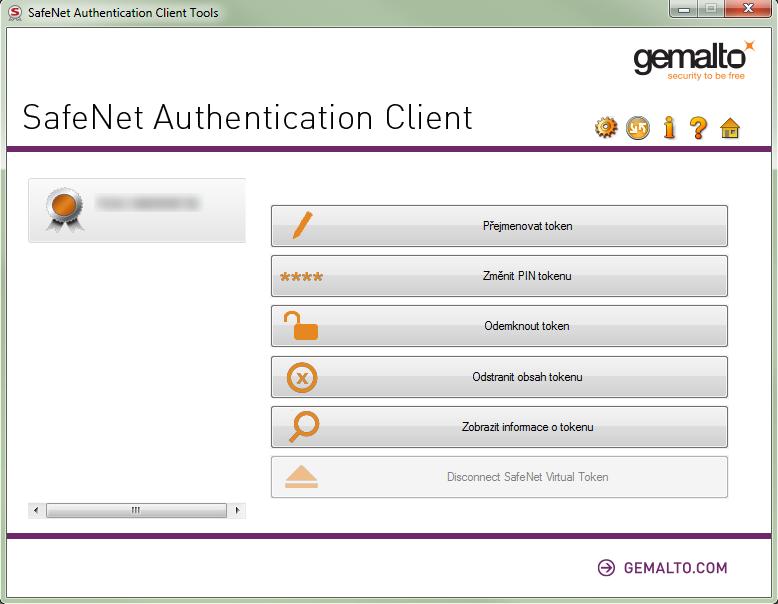Image resolution: width=778 pixels, height=604 pixels.
Task: Click the arrow circle beside GEMALTO.COM
Action: click(x=606, y=568)
